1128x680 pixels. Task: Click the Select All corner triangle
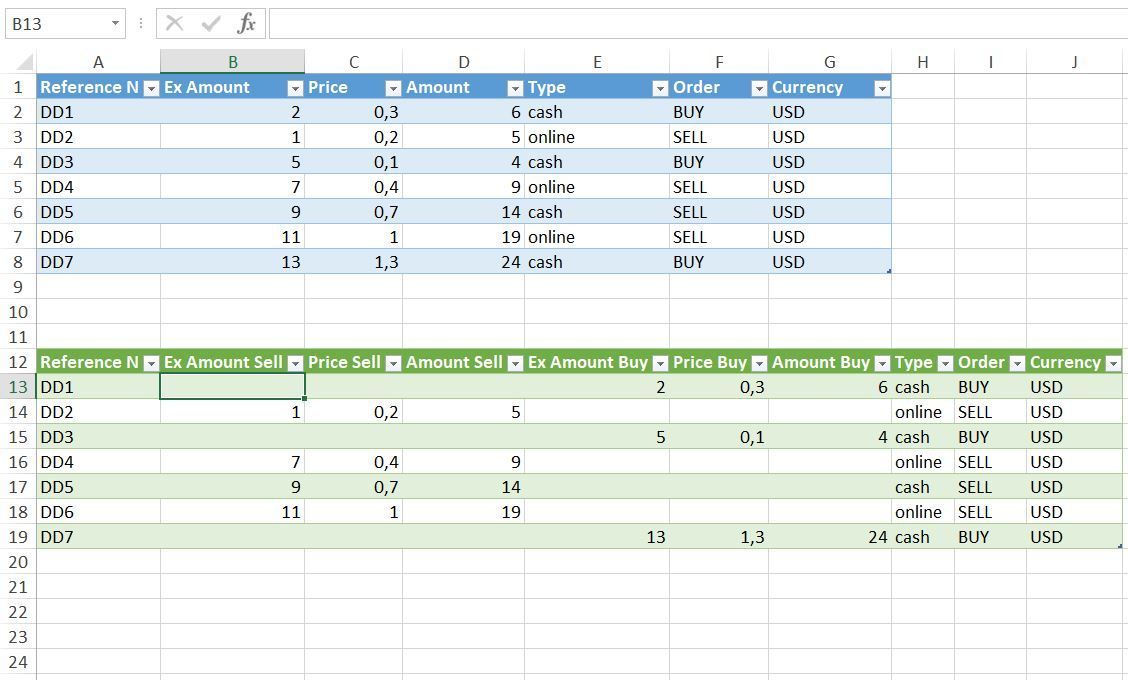tap(25, 62)
